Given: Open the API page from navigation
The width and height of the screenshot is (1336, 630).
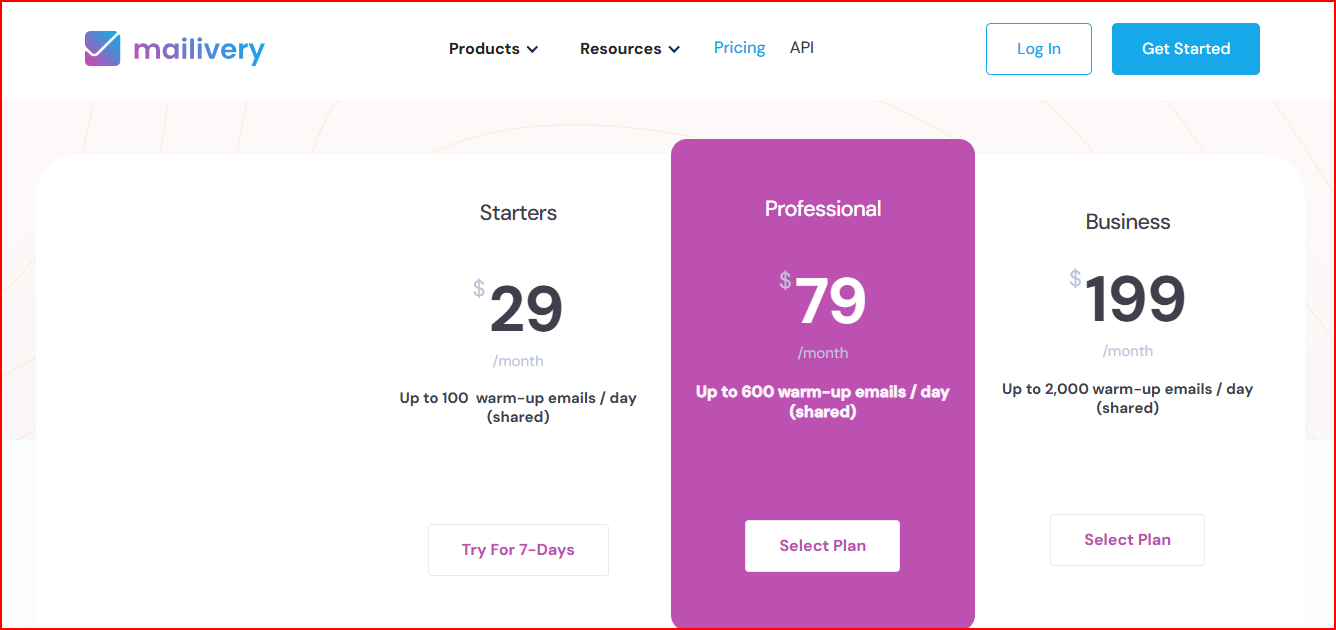Looking at the screenshot, I should [x=801, y=47].
